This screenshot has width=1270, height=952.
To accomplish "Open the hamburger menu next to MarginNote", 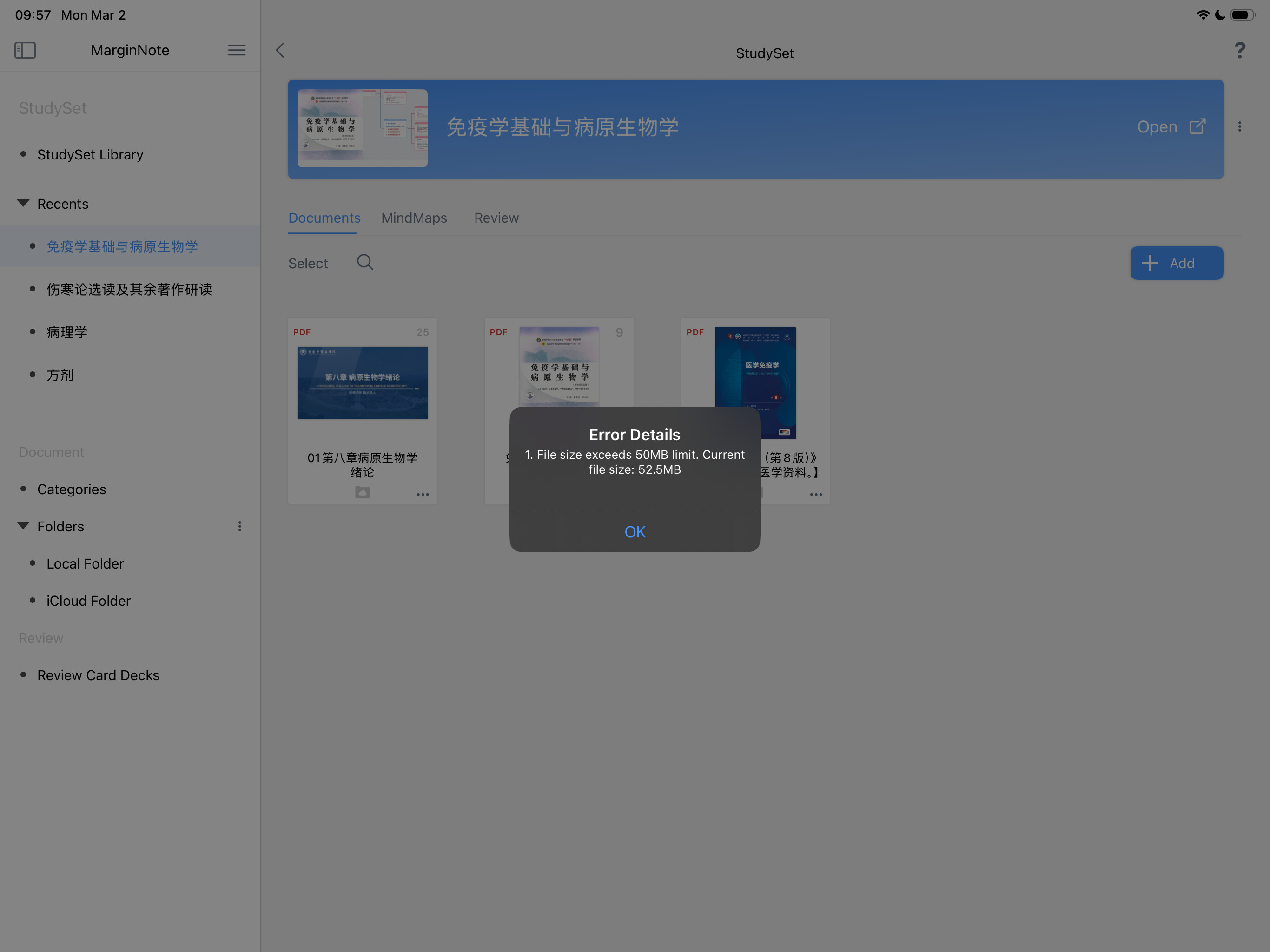I will [x=237, y=50].
